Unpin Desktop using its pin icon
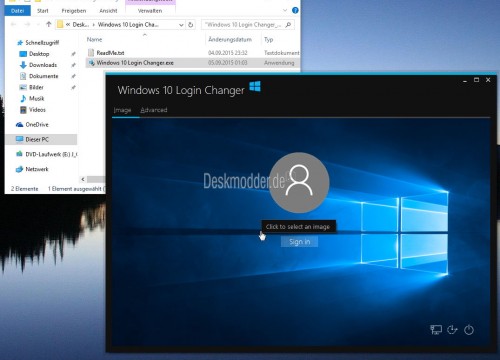 [73, 54]
